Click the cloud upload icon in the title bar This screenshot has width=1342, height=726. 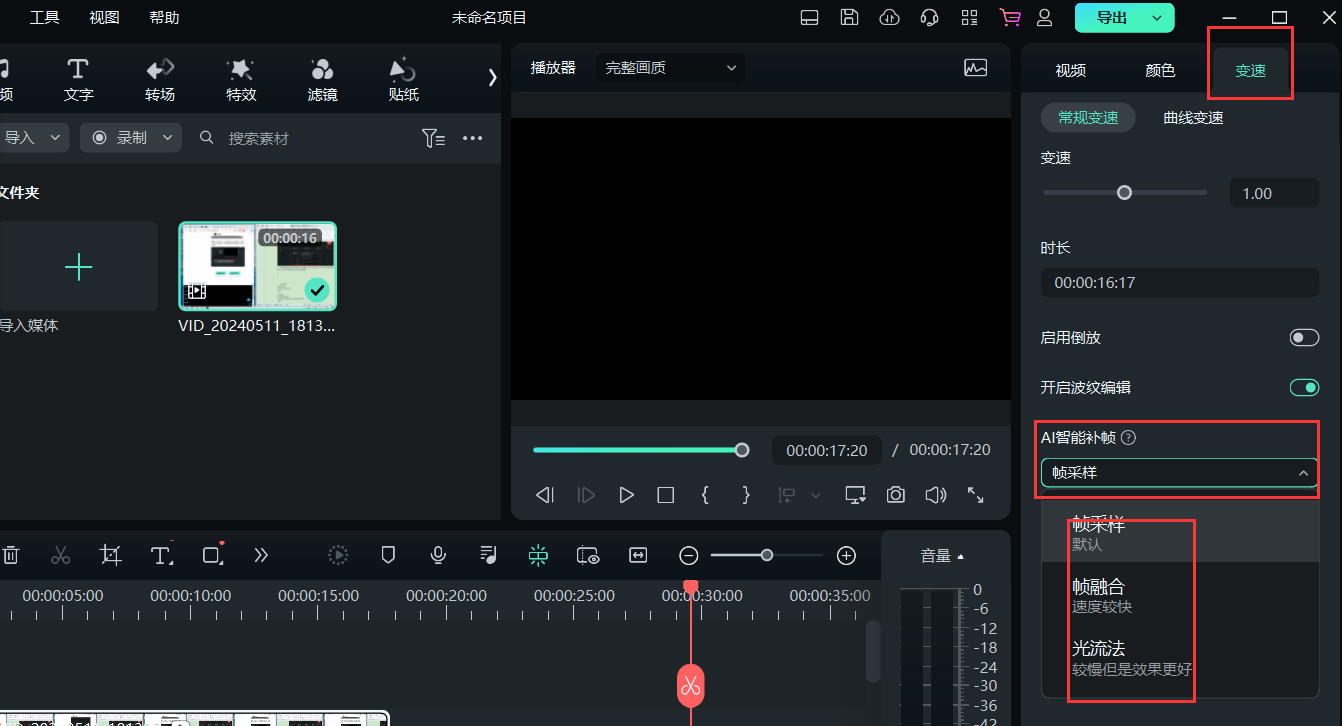tap(889, 17)
